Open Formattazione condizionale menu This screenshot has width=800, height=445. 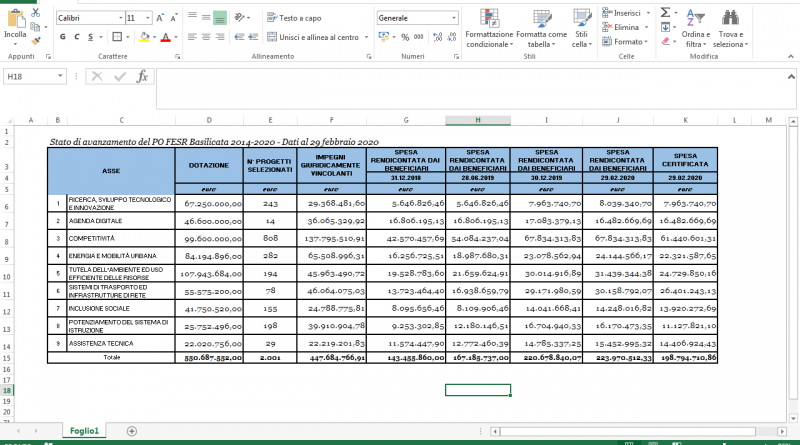click(x=489, y=29)
